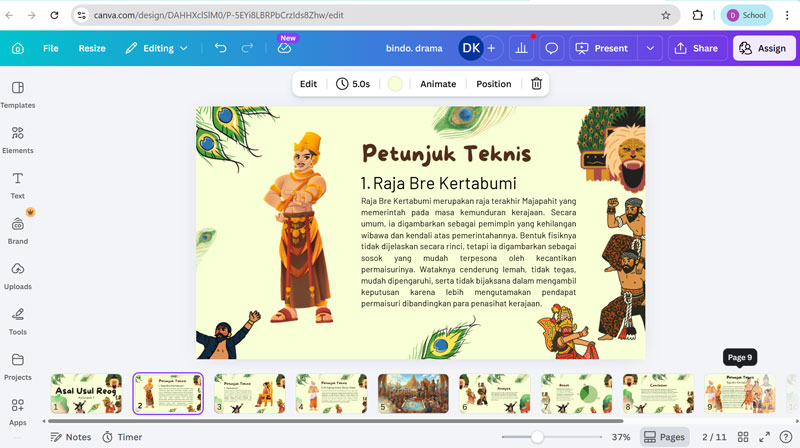
Task: Expand the Editing mode dropdown
Action: pyautogui.click(x=157, y=48)
